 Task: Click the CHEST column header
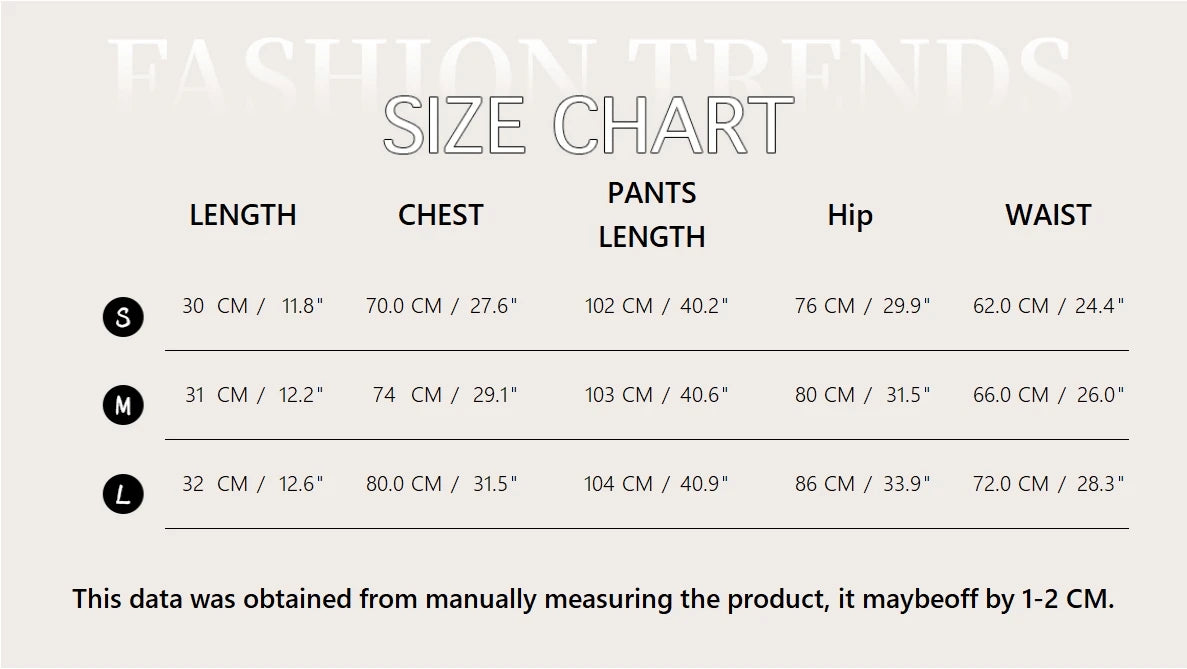pos(441,215)
